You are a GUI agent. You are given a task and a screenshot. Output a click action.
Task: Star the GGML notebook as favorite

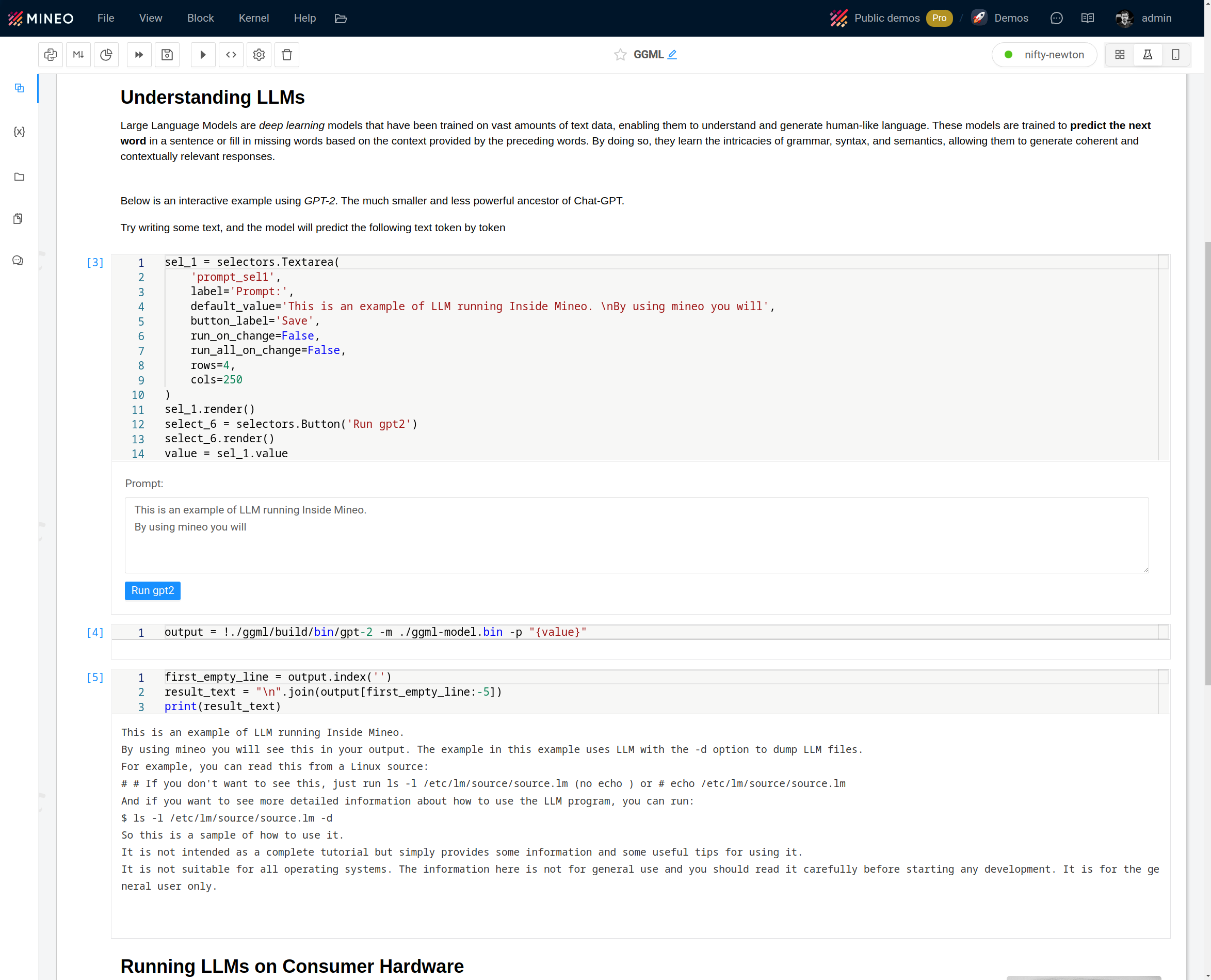[620, 55]
